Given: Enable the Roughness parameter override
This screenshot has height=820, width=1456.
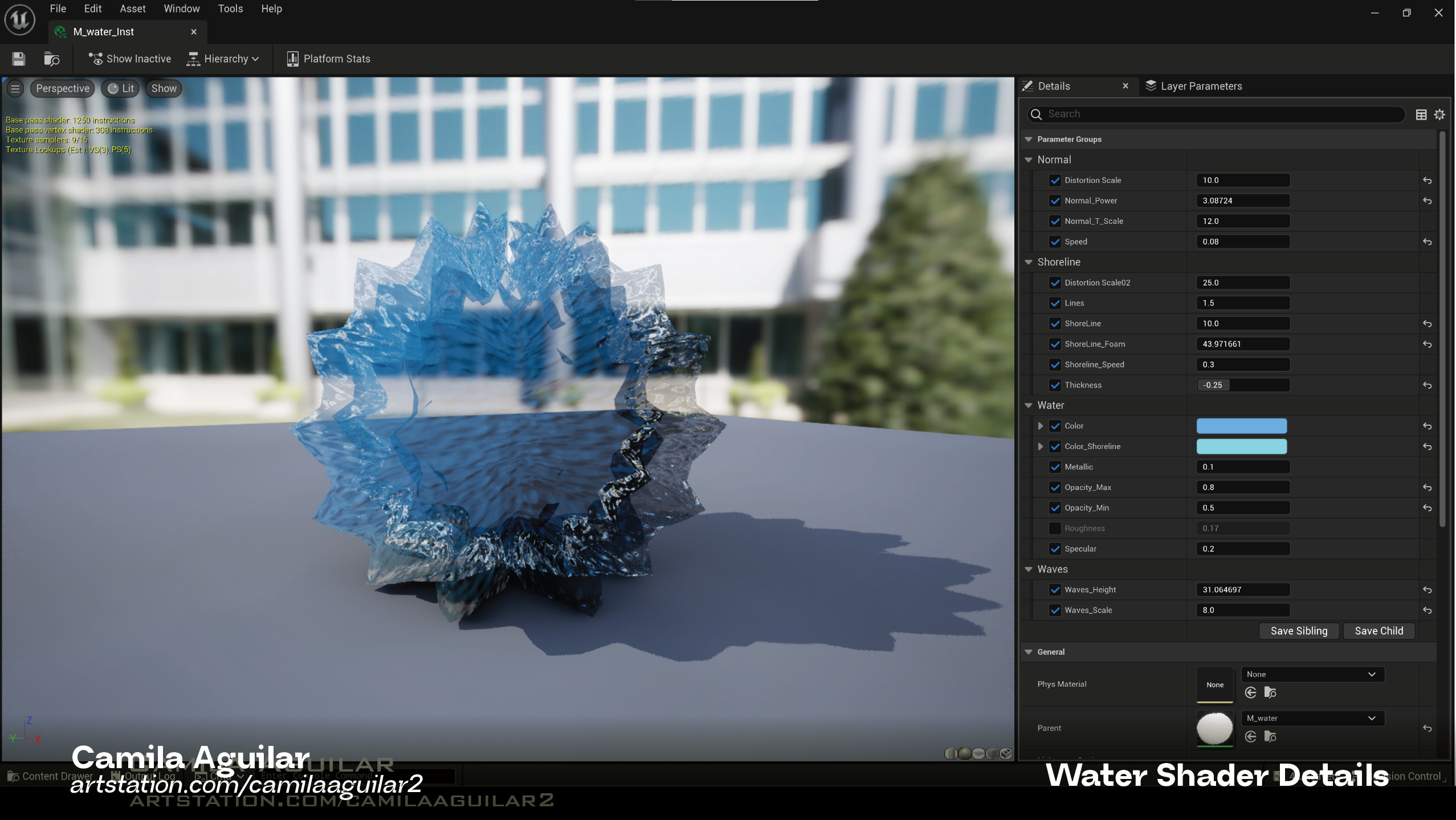Looking at the screenshot, I should (1055, 528).
